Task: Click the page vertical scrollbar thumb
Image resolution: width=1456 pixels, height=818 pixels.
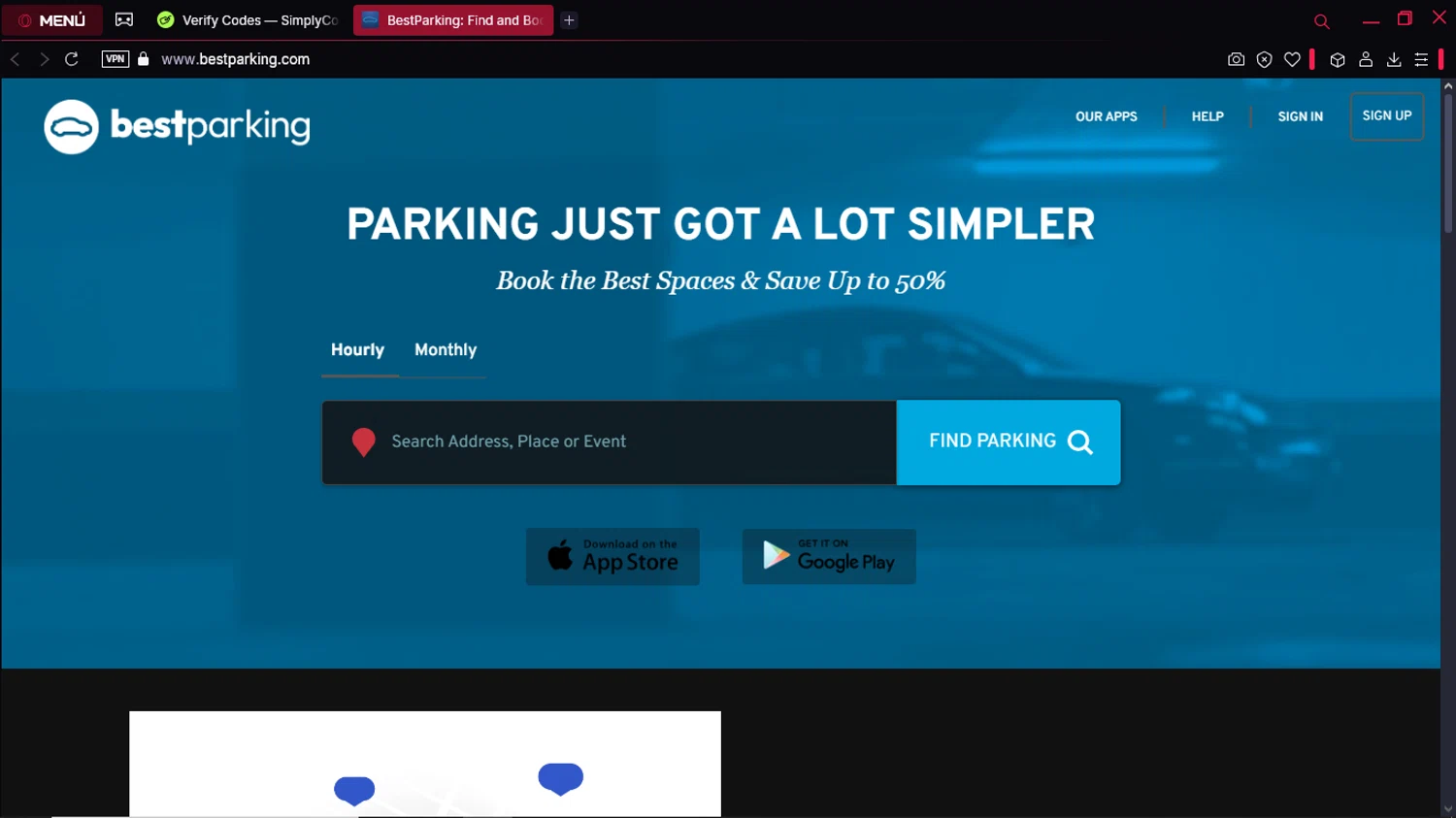Action: [1448, 165]
